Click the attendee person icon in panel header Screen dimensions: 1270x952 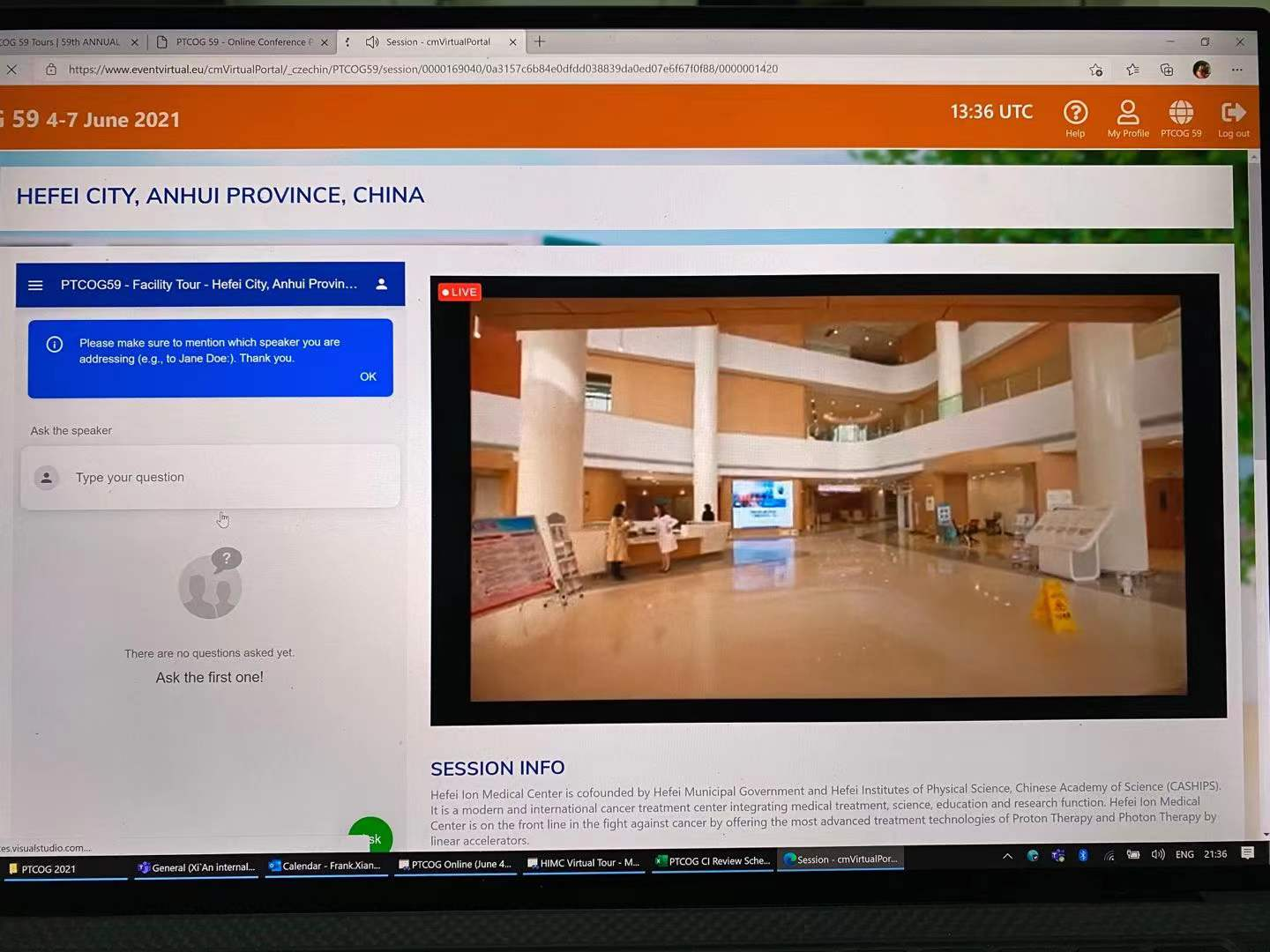tap(382, 284)
